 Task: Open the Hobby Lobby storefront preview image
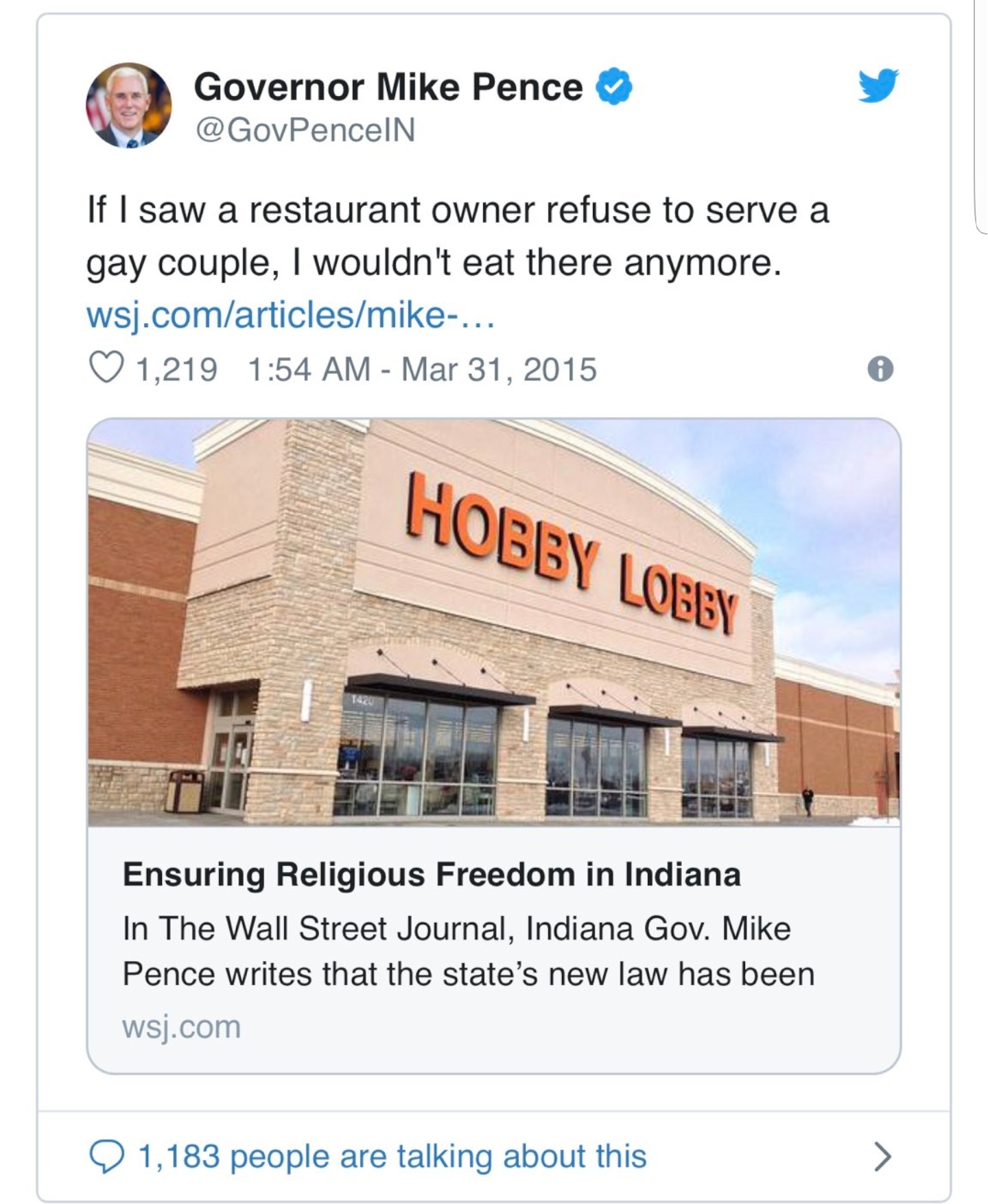[x=494, y=622]
